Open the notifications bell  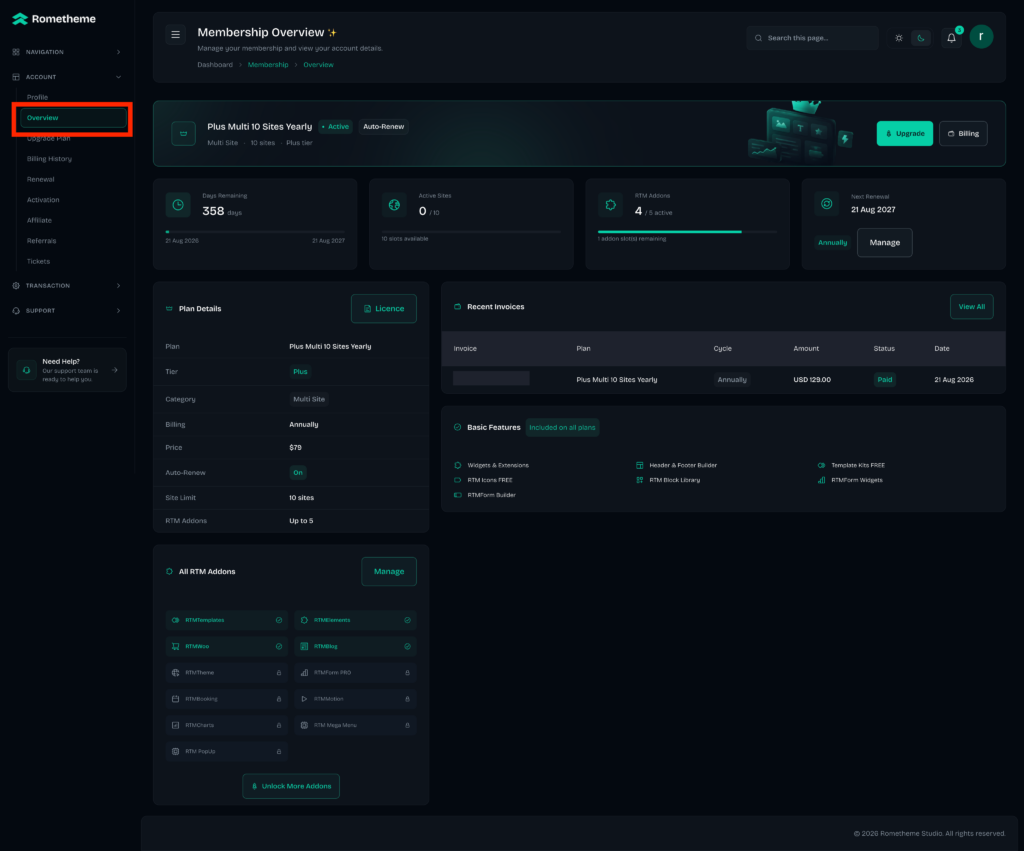point(951,38)
